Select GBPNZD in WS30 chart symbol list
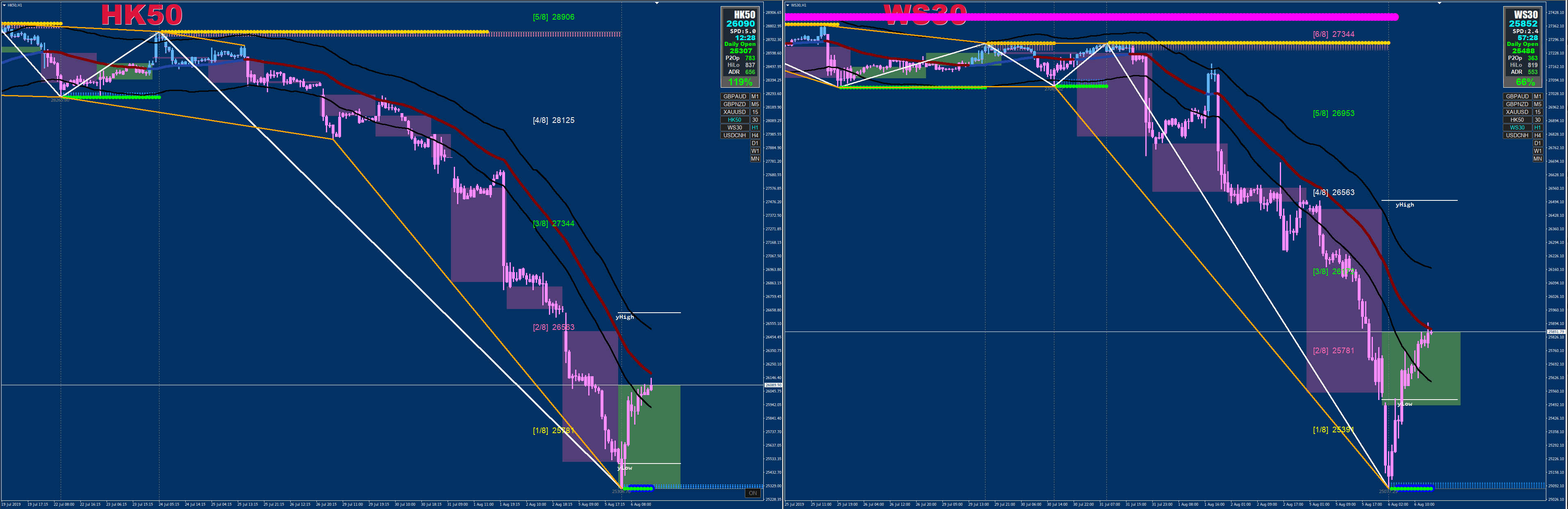 (x=1517, y=104)
